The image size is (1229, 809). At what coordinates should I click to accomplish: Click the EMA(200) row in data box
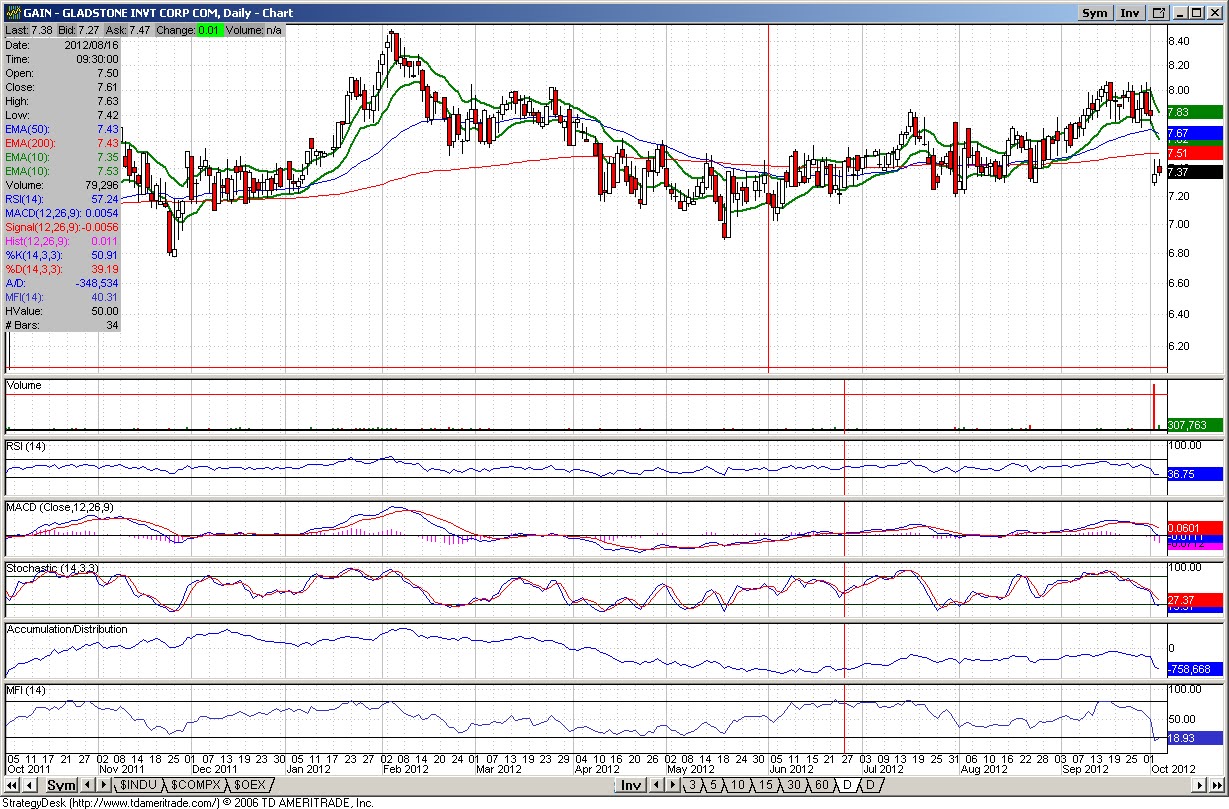62,143
